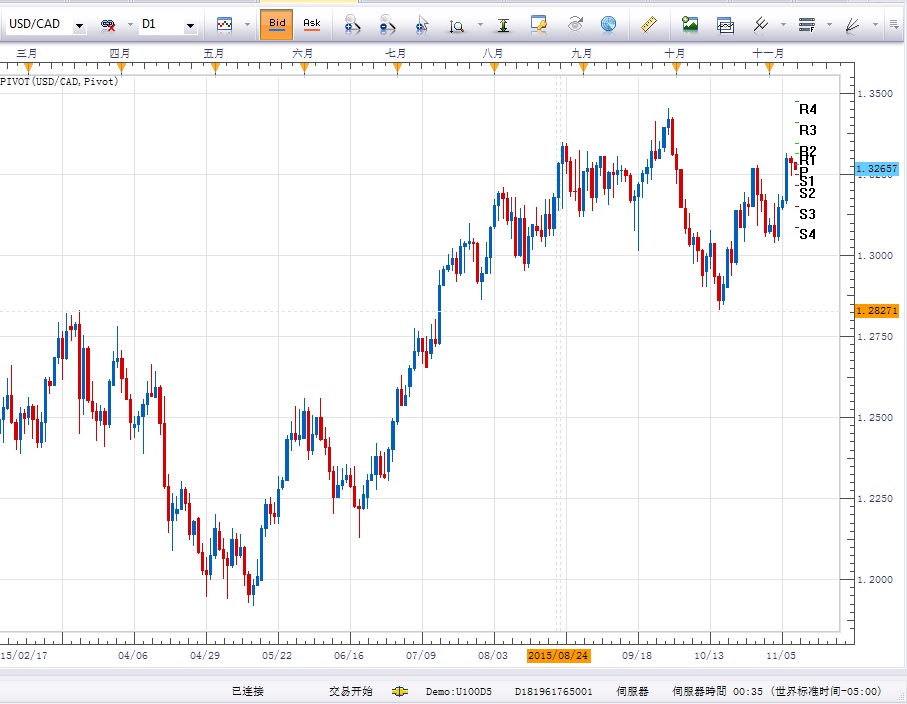The height and width of the screenshot is (704, 907).
Task: Click the Demo:U100D5 status entry
Action: (459, 691)
